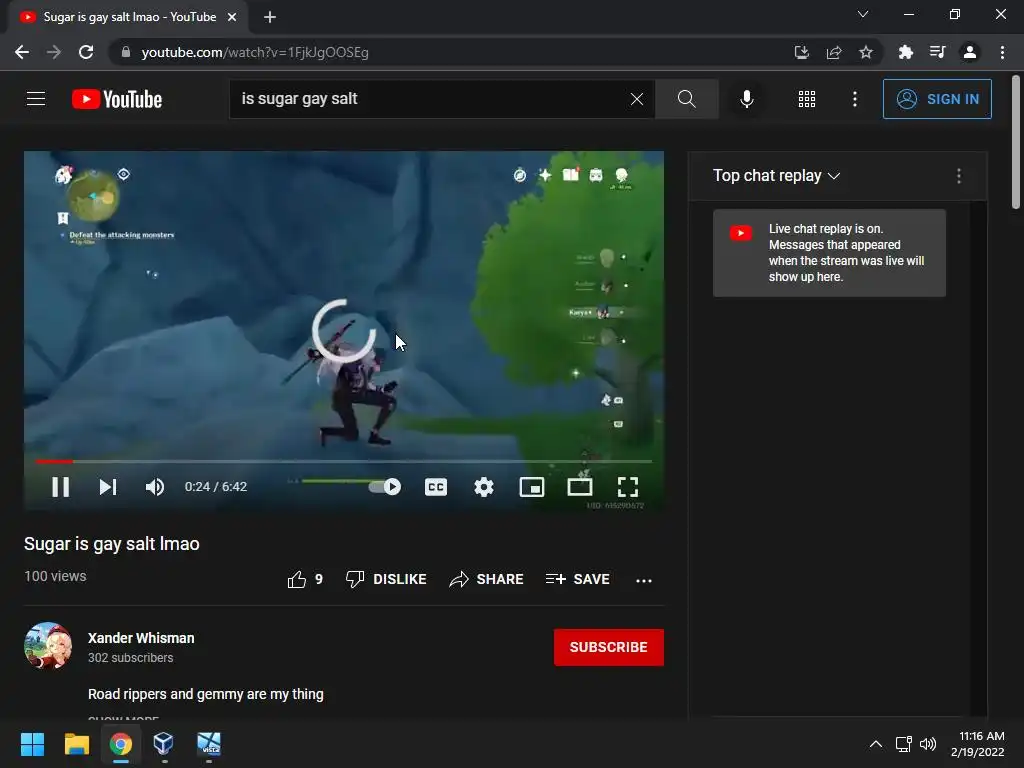Show hidden system tray icons
Image resolution: width=1024 pixels, height=768 pixels.
tap(876, 744)
